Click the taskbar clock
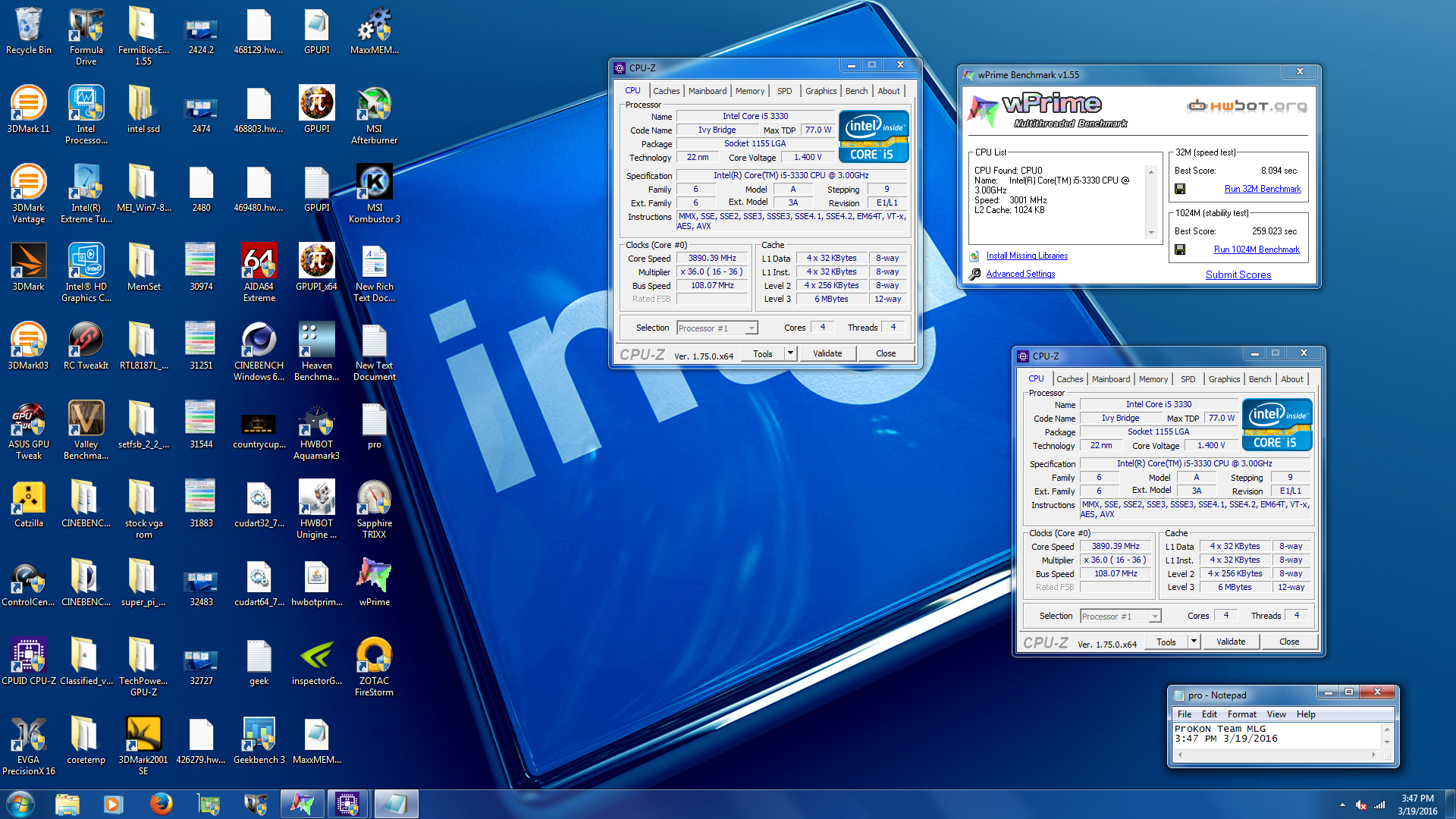Viewport: 1456px width, 819px height. tap(1417, 805)
